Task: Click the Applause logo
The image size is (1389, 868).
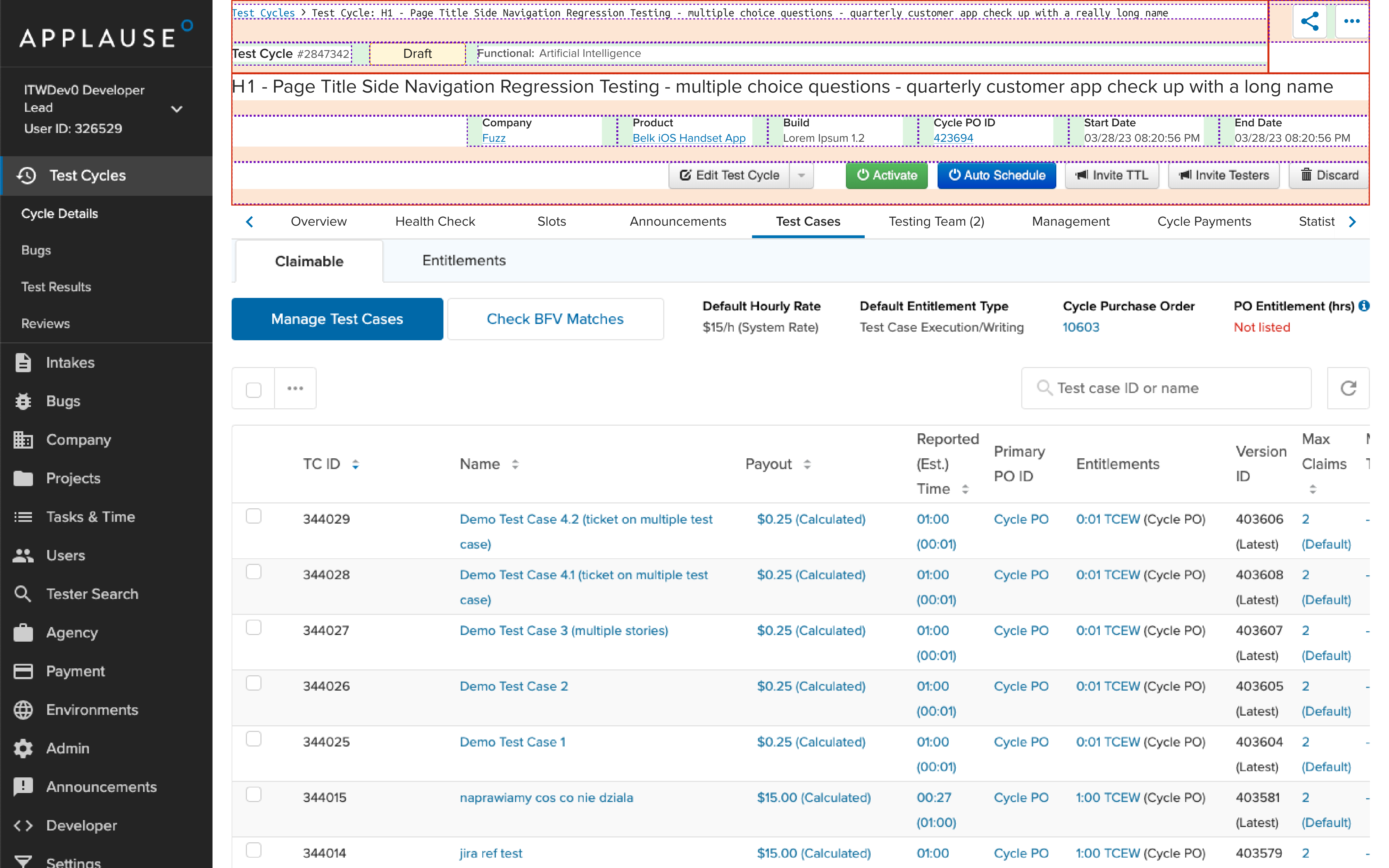Action: tap(106, 35)
